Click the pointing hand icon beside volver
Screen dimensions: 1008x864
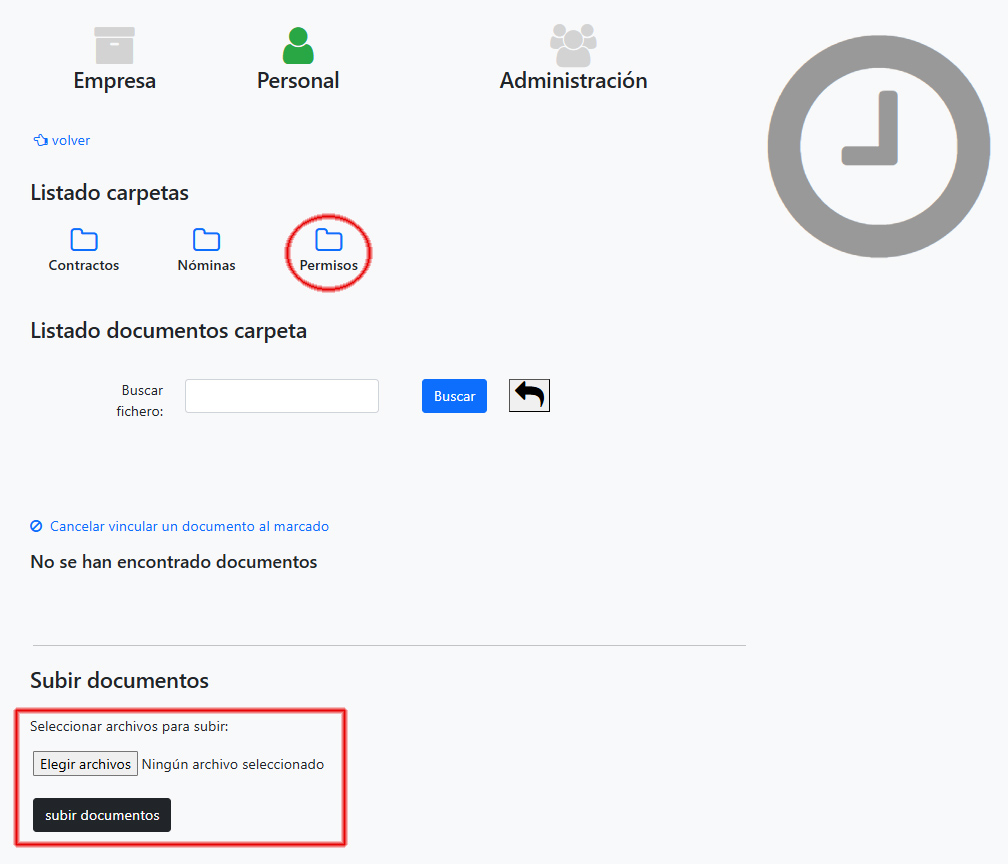coord(40,140)
